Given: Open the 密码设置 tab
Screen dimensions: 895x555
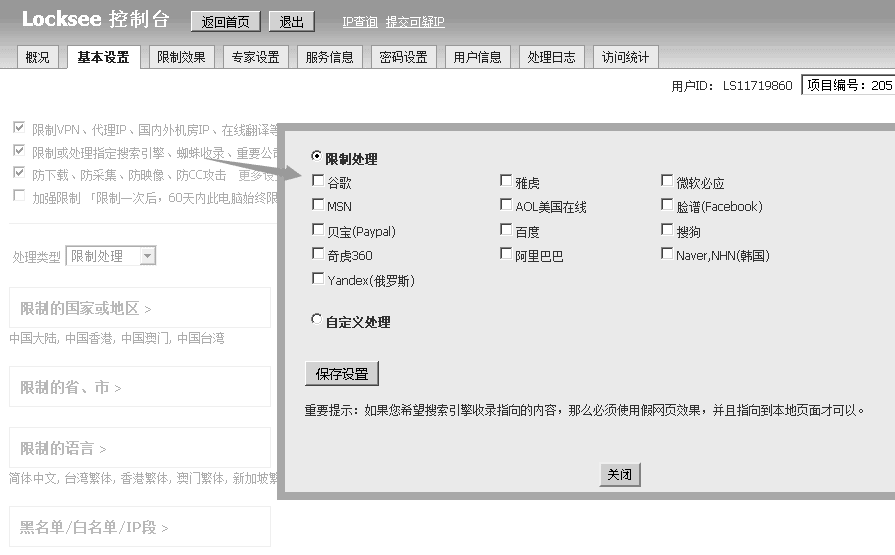Looking at the screenshot, I should coord(404,57).
